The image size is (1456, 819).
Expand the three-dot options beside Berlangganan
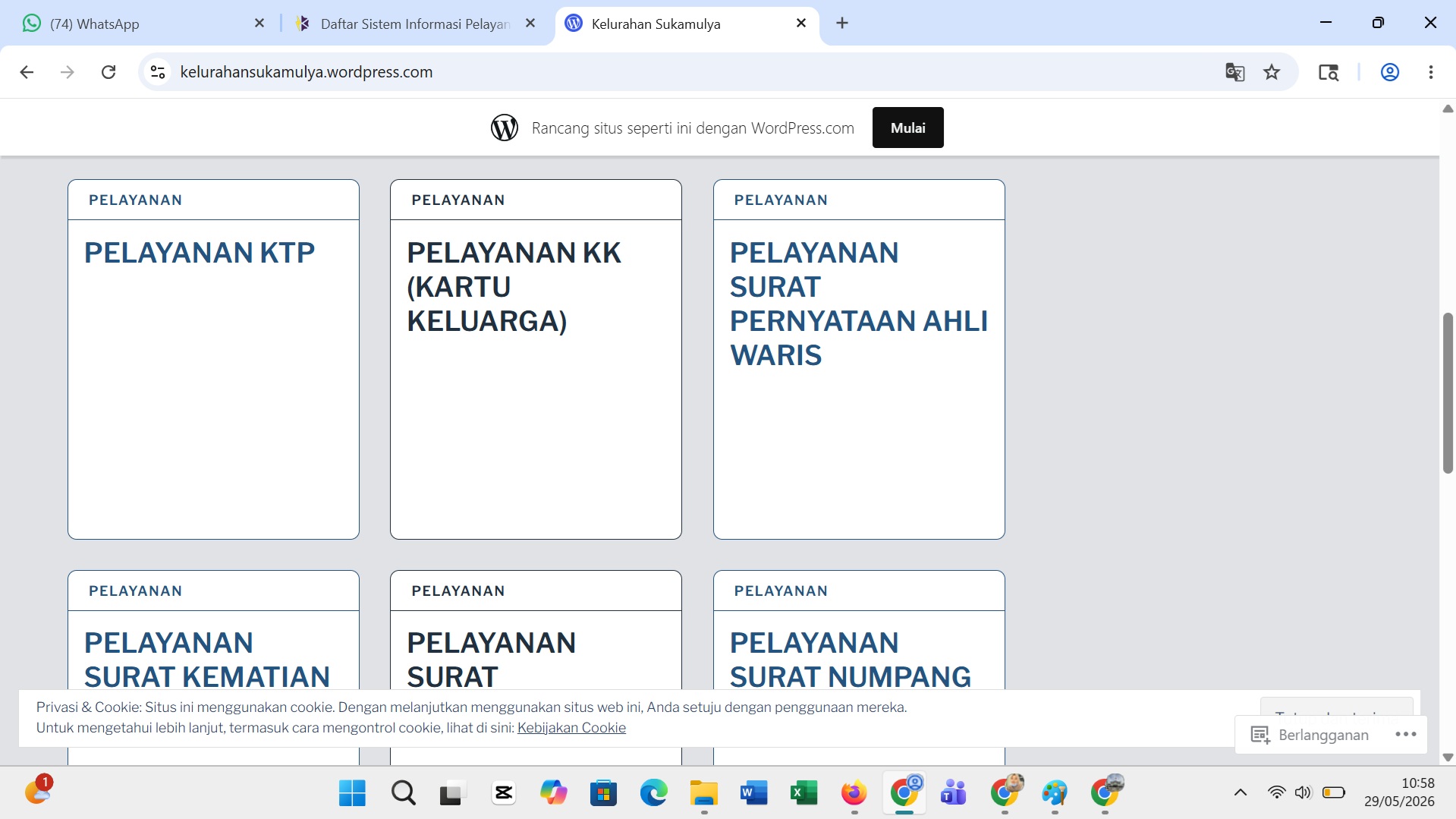(x=1406, y=734)
